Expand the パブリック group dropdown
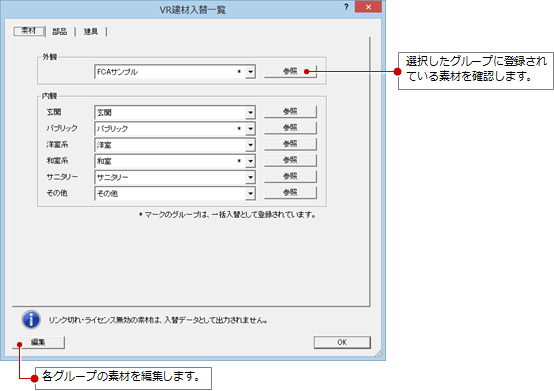Viewport: 554px width, 391px height. (x=250, y=129)
